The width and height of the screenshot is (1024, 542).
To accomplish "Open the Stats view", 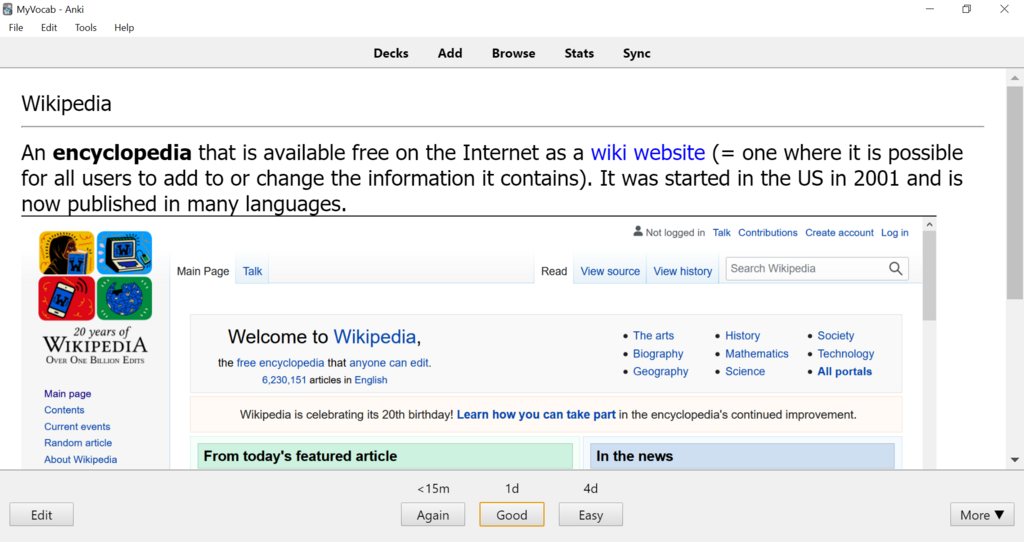I will (x=579, y=54).
